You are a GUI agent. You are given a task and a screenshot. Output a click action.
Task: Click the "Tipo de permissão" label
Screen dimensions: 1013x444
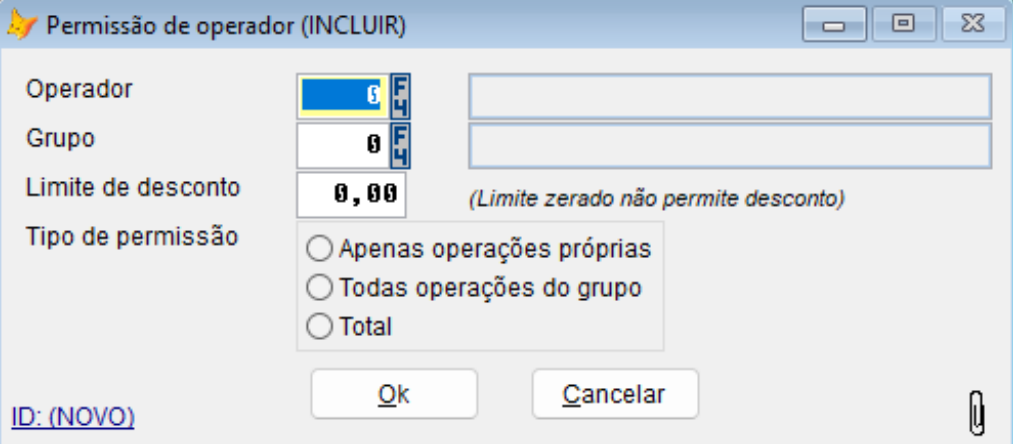pyautogui.click(x=131, y=238)
